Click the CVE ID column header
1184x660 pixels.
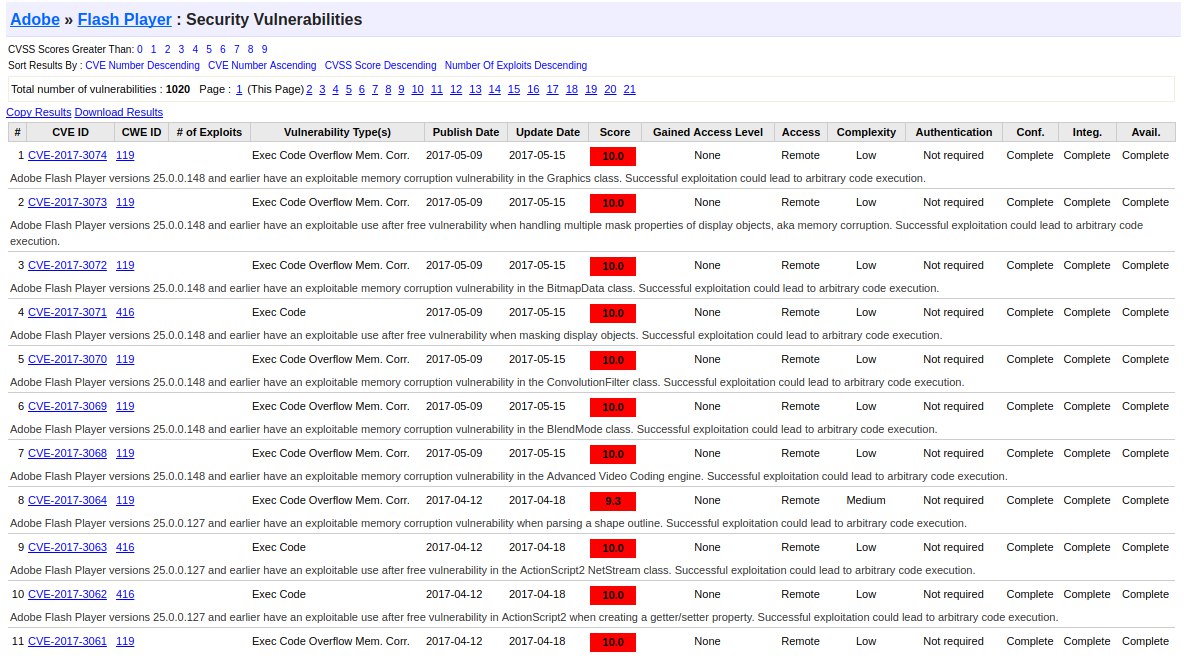pyautogui.click(x=70, y=132)
